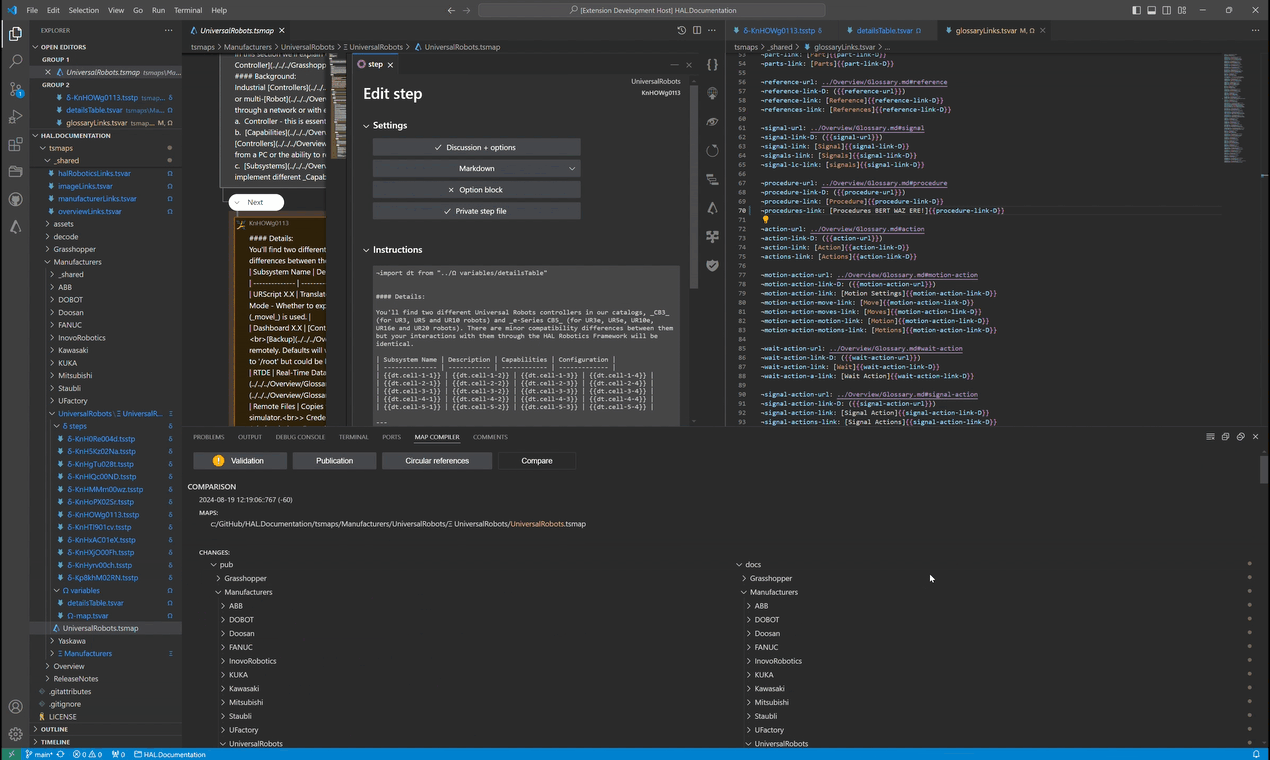Close the bottom panel
This screenshot has width=1270, height=760.
coord(1255,437)
